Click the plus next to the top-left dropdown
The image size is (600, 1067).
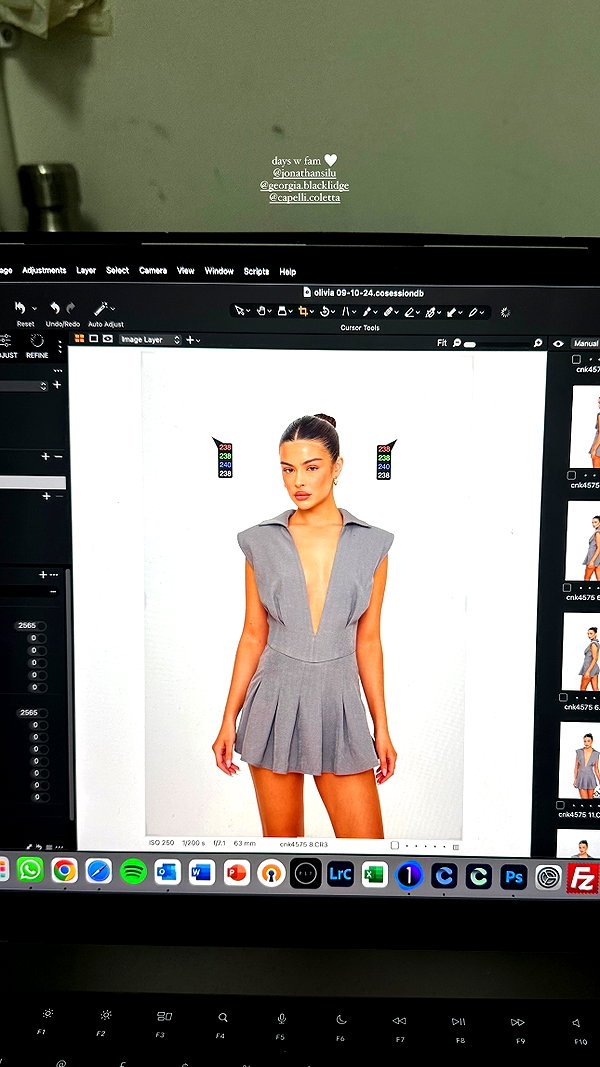point(57,384)
